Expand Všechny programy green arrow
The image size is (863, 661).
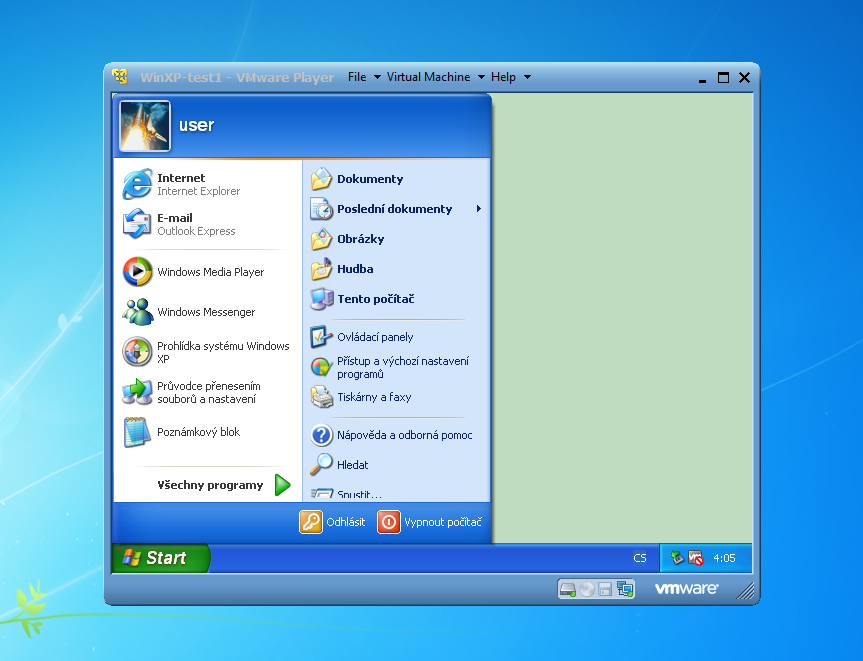(x=282, y=485)
